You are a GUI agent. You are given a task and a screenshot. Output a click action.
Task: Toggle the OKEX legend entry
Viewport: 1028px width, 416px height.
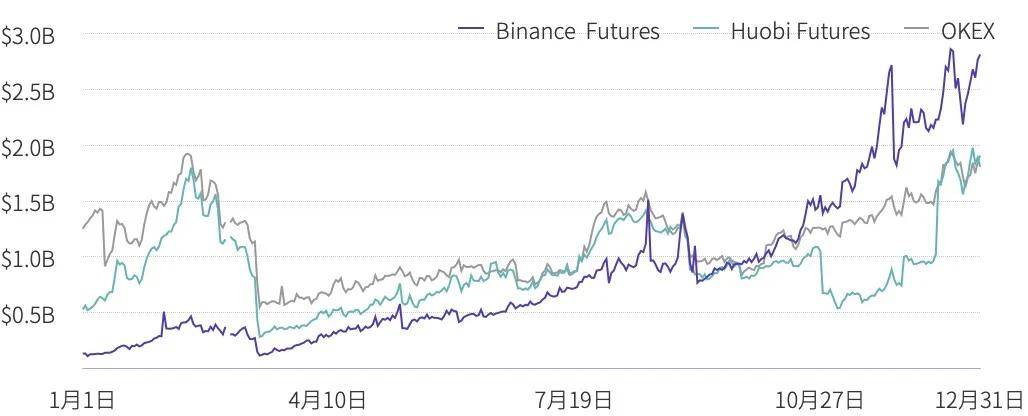(949, 30)
